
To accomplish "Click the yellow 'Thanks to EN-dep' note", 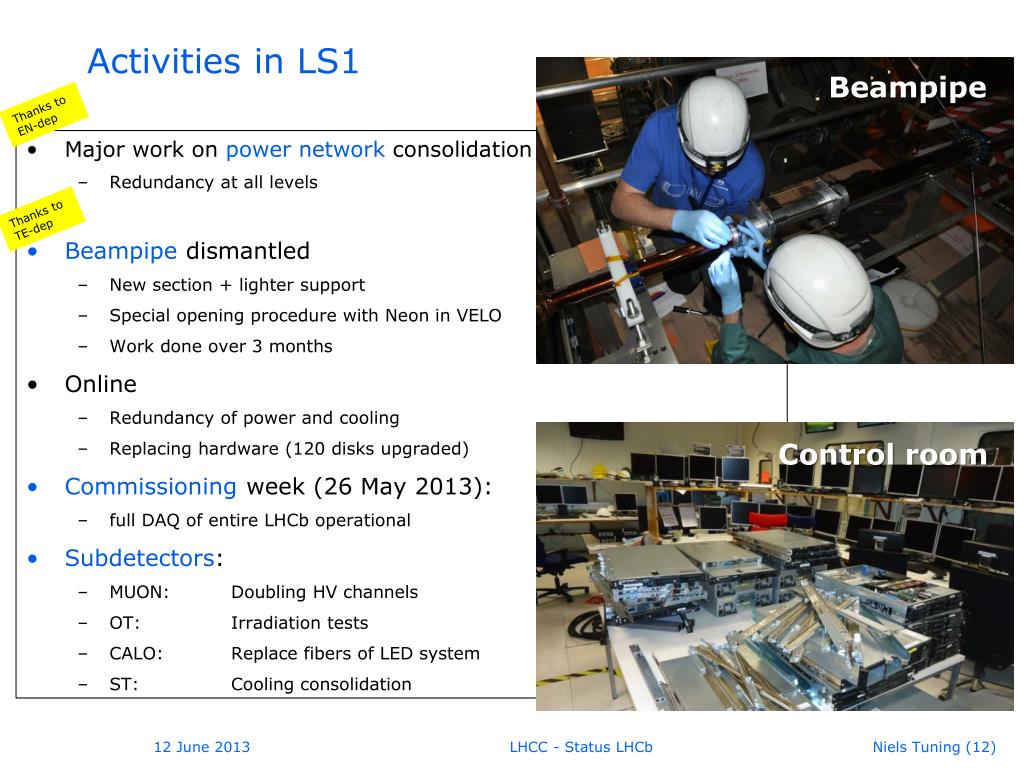I will click(x=42, y=114).
